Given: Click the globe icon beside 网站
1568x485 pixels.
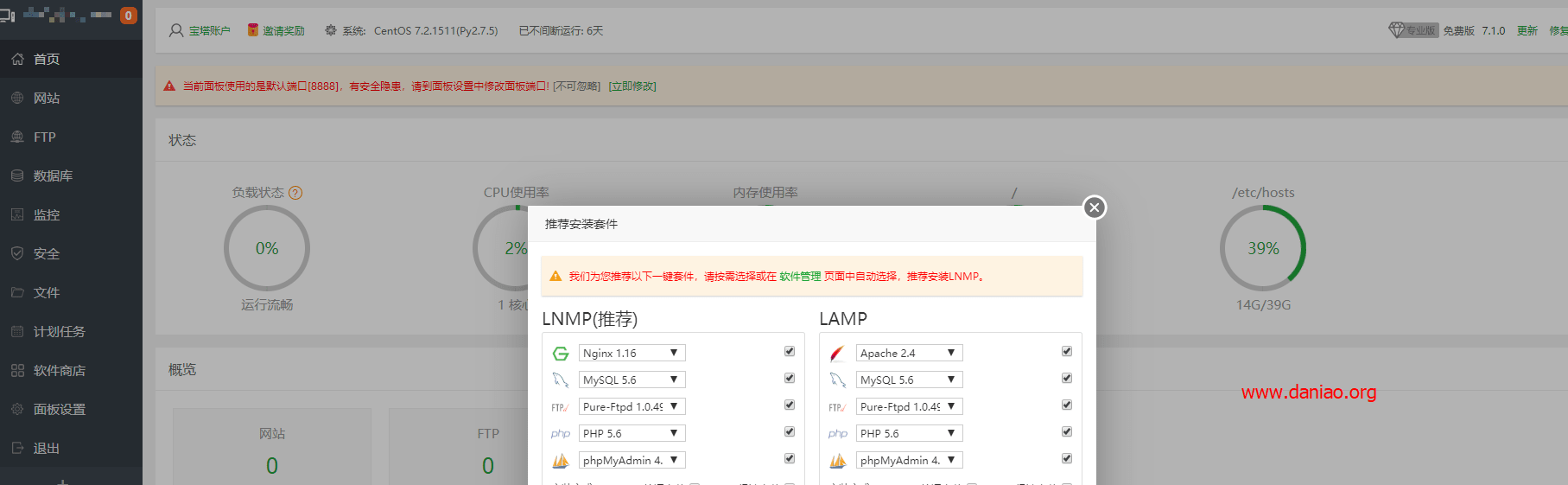Looking at the screenshot, I should [17, 98].
